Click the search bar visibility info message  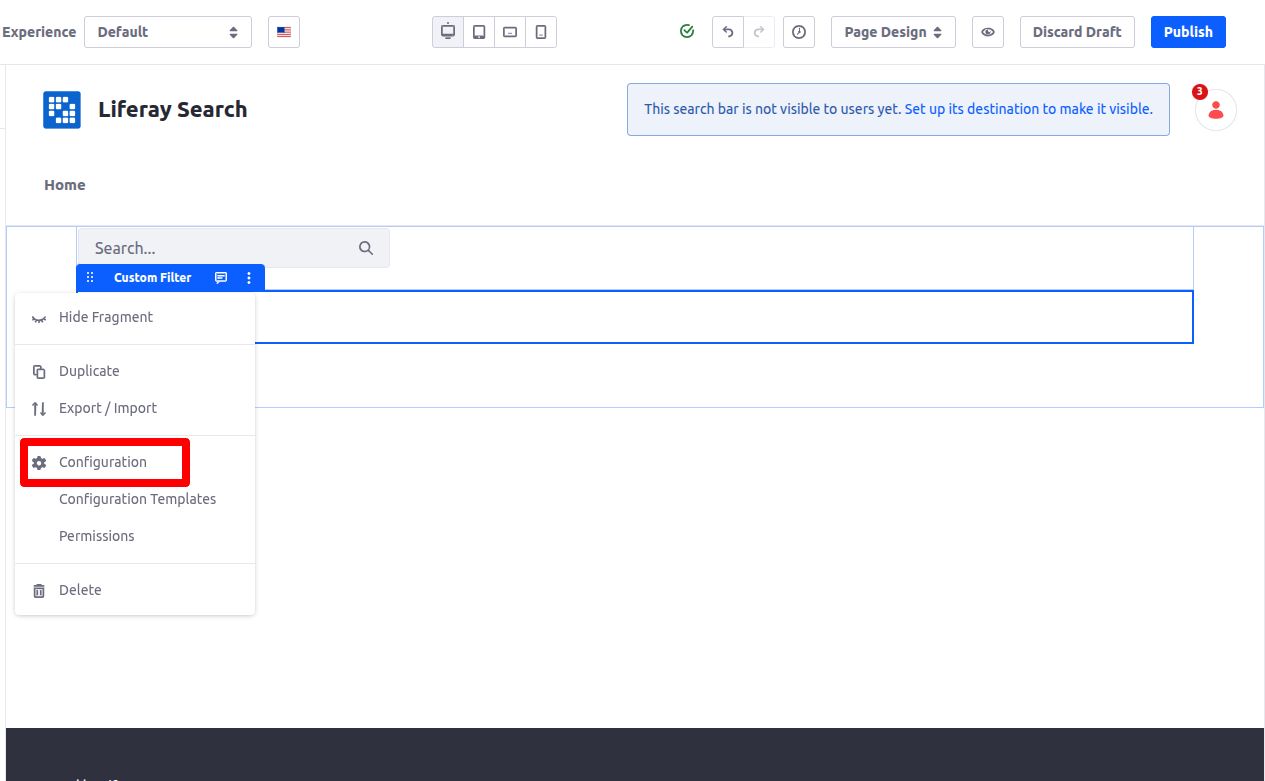click(898, 109)
